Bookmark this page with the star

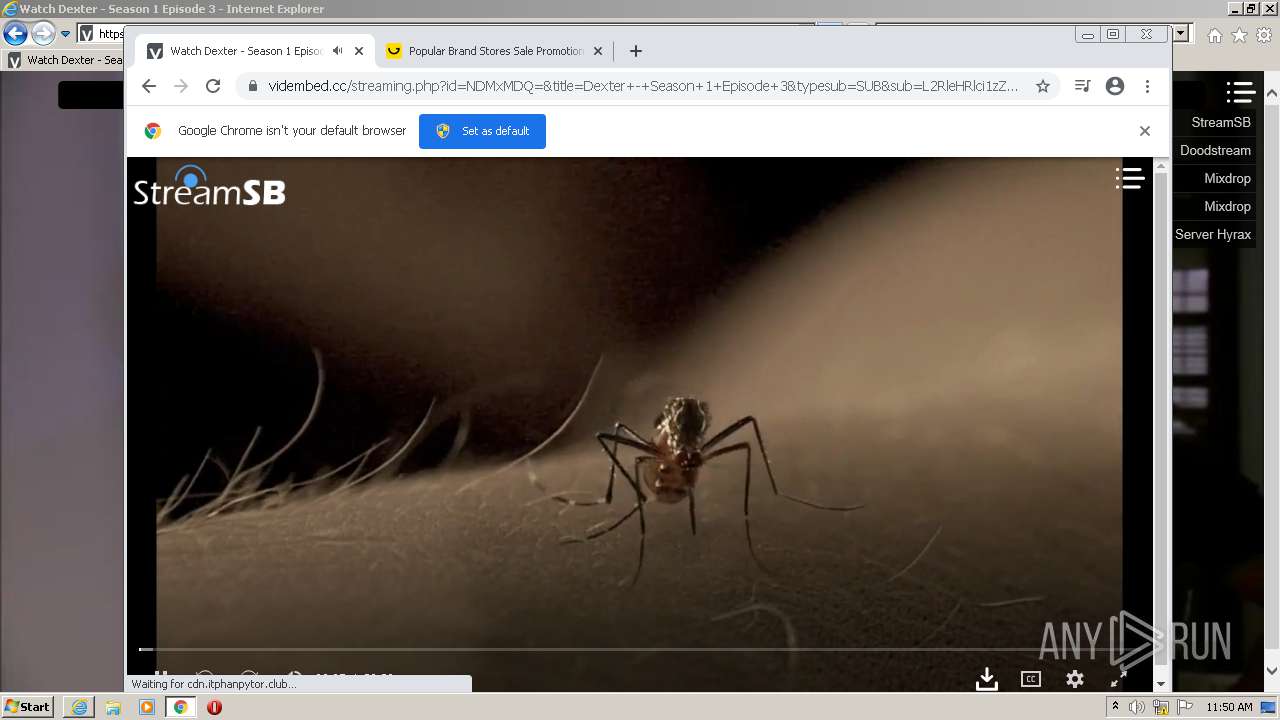tap(1043, 86)
